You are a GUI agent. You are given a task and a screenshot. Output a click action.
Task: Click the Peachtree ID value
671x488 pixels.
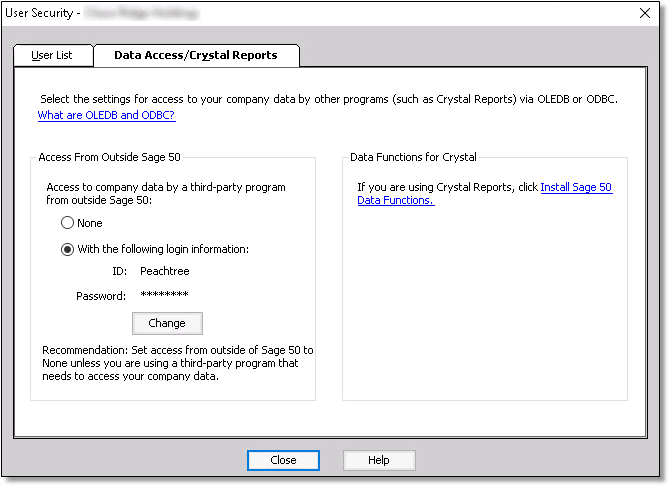(x=165, y=271)
